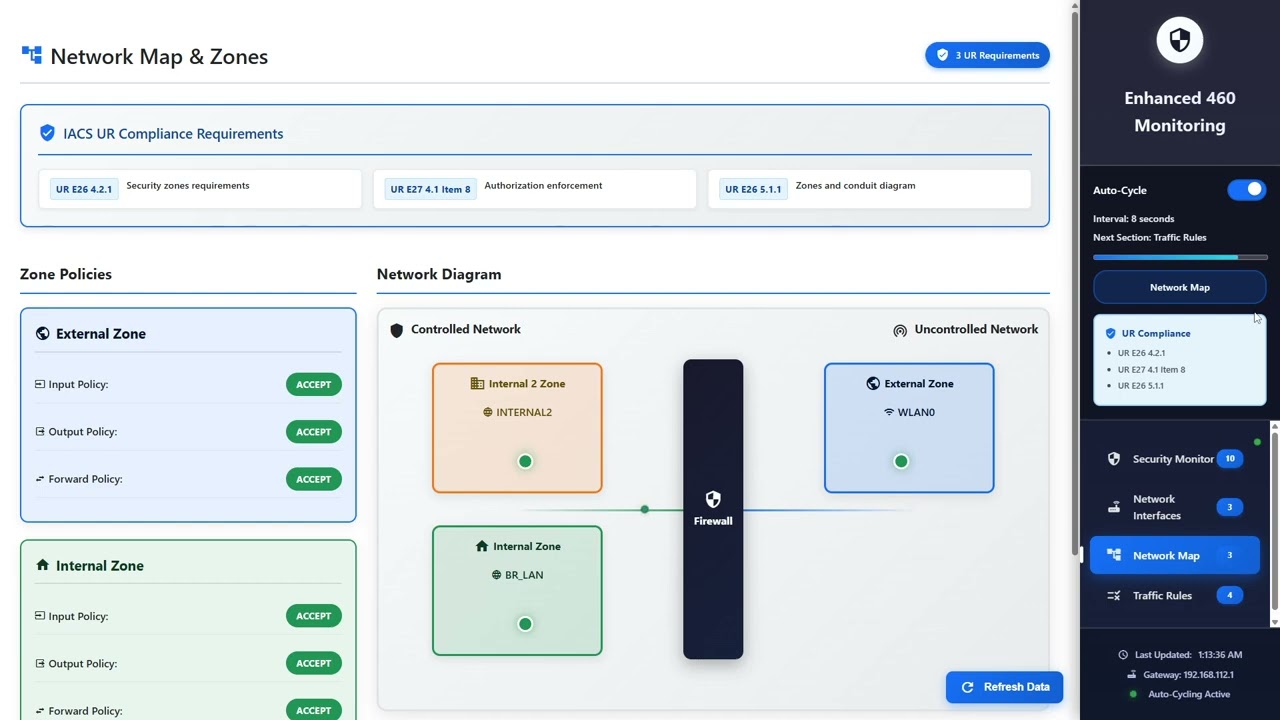Click the Zones and conduit diagram text
Screen dimensions: 1280x720
click(855, 185)
